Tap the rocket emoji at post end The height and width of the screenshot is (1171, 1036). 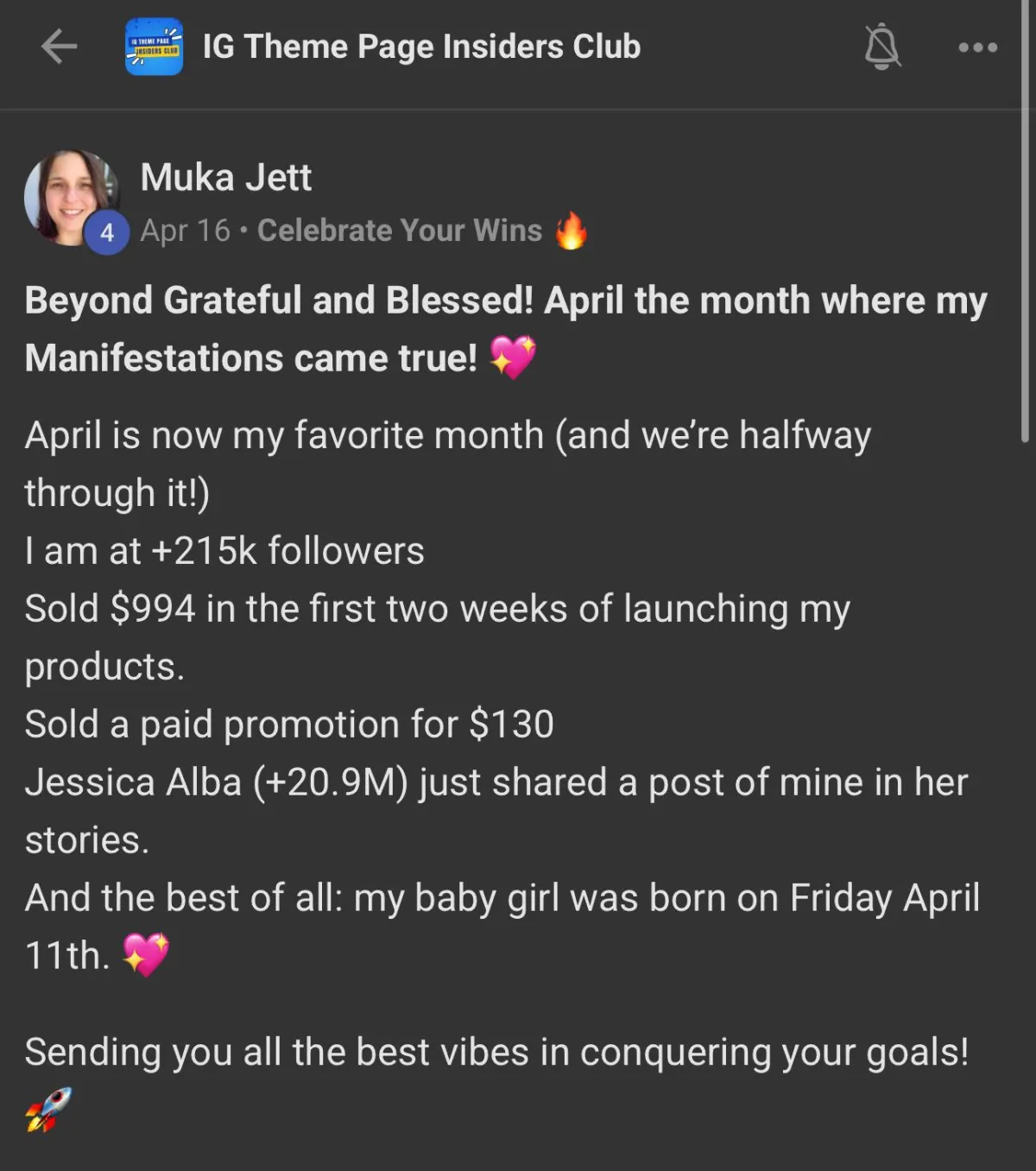(48, 1109)
